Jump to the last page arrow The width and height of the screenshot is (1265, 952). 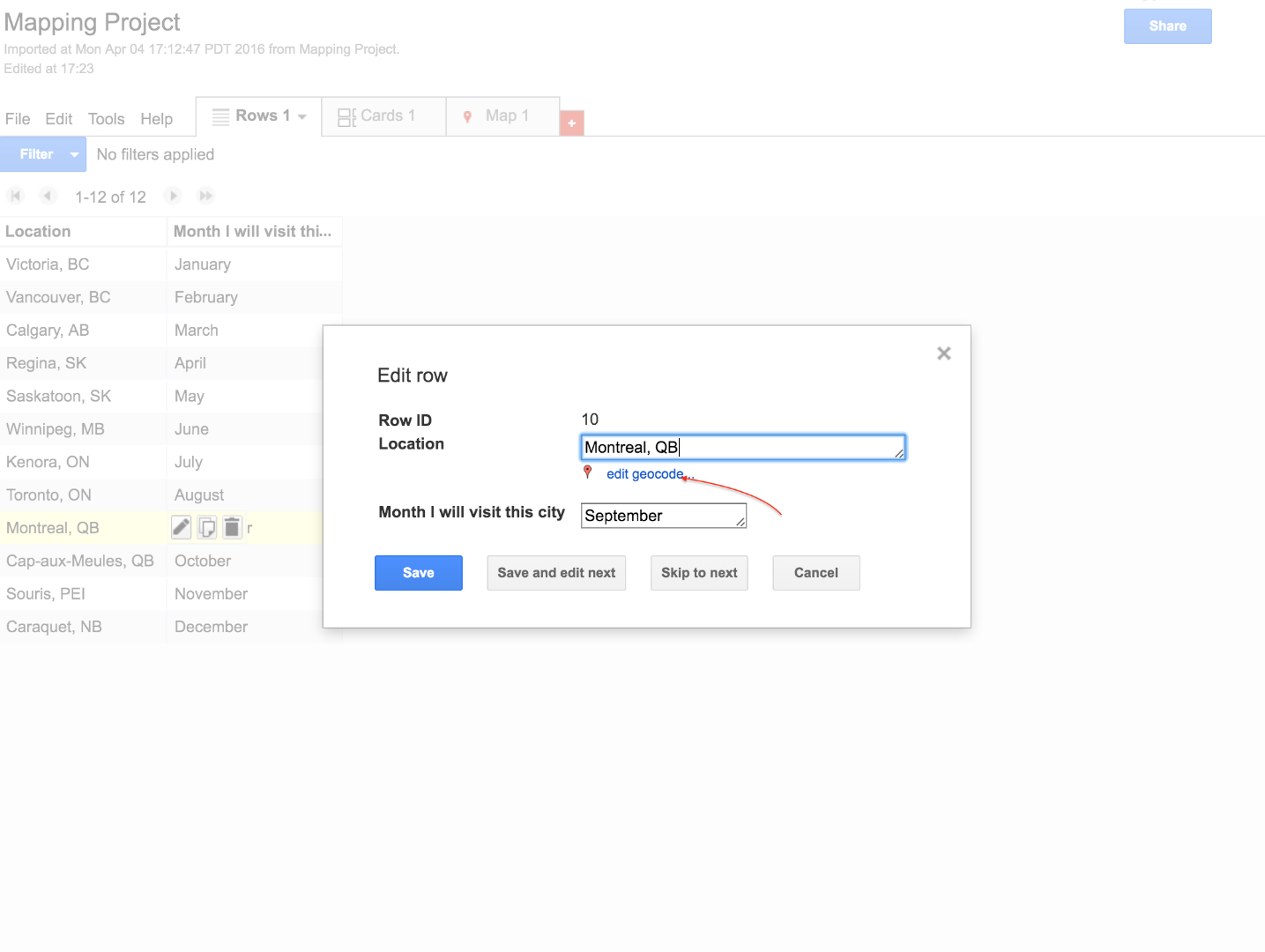[206, 196]
